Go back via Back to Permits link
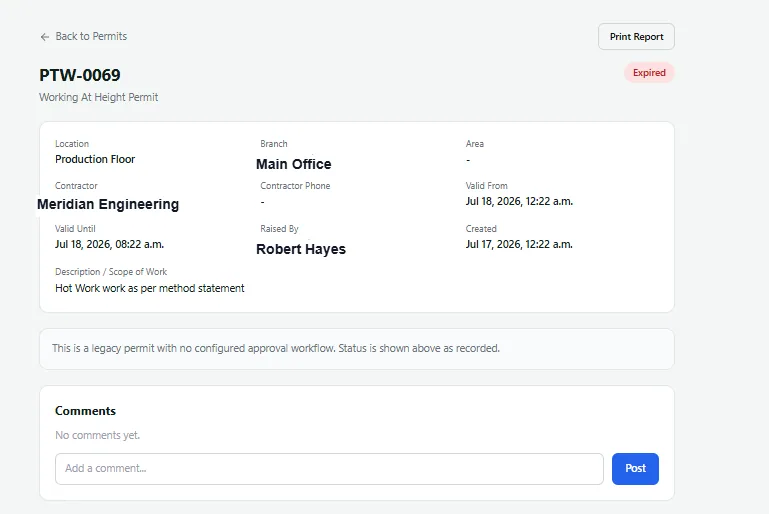Viewport: 769px width, 514px height. click(x=84, y=36)
